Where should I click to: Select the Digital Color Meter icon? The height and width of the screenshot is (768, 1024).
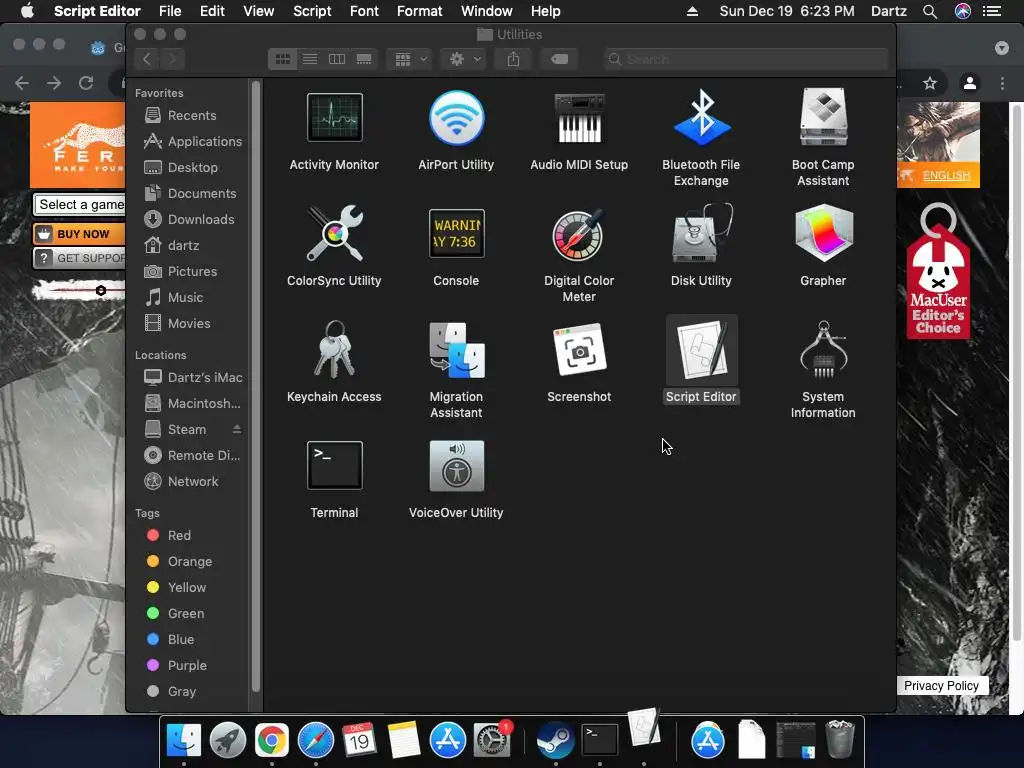point(579,234)
